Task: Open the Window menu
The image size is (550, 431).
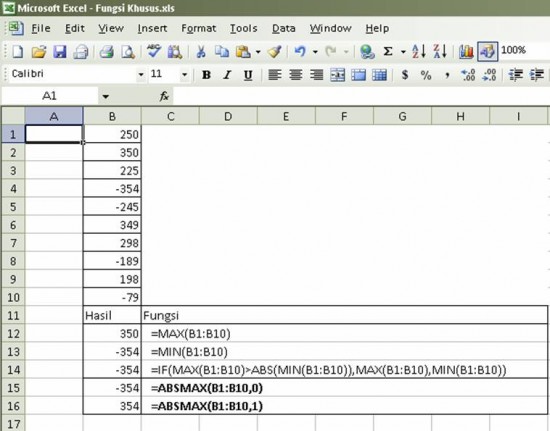Action: click(x=330, y=28)
